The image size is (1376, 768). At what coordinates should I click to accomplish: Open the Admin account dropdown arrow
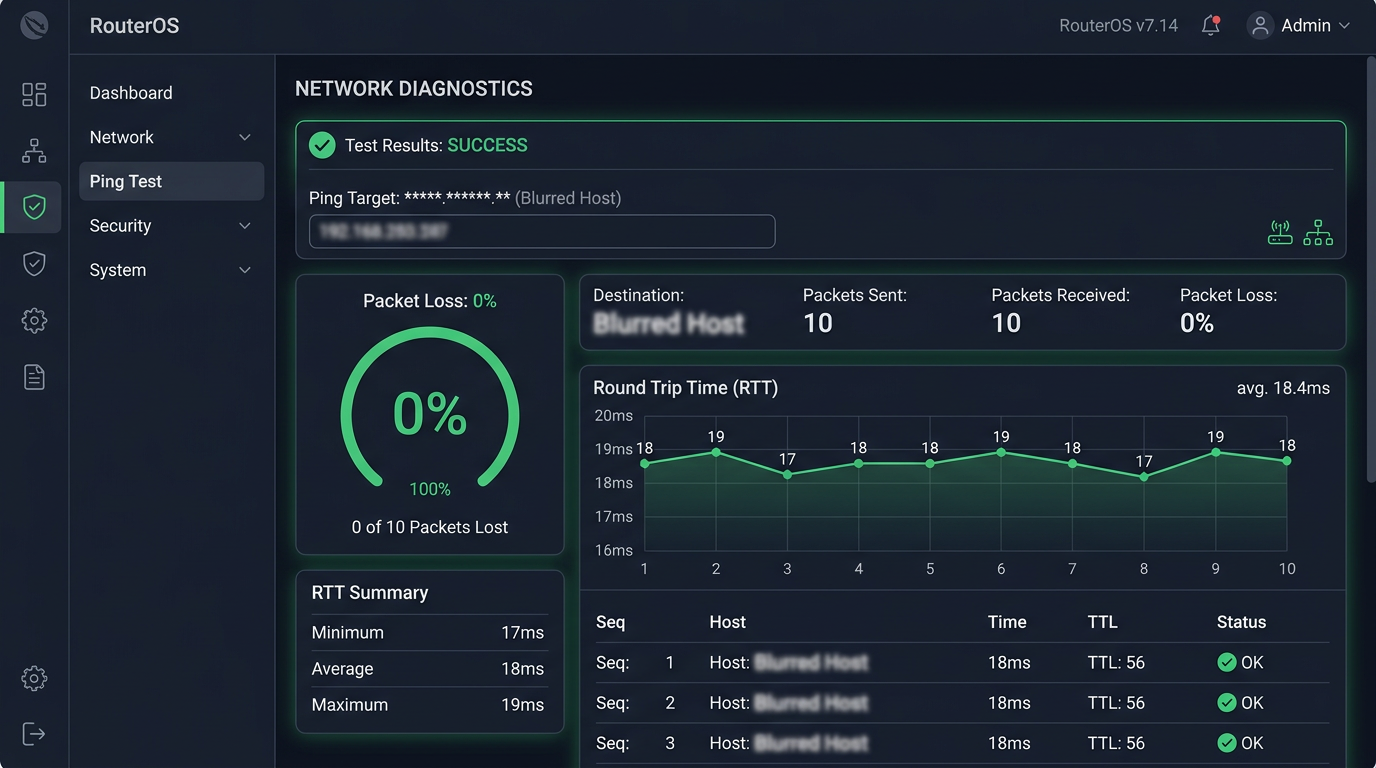(x=1344, y=26)
